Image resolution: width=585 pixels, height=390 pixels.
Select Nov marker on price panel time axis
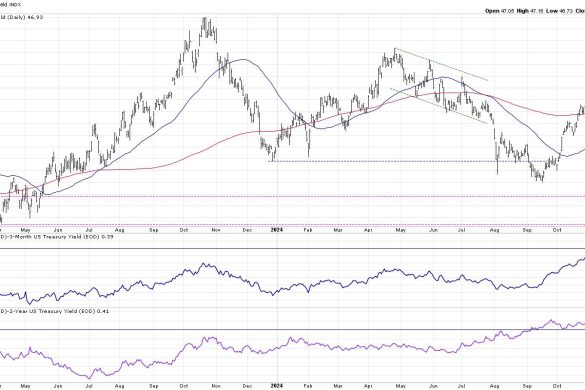(x=216, y=230)
